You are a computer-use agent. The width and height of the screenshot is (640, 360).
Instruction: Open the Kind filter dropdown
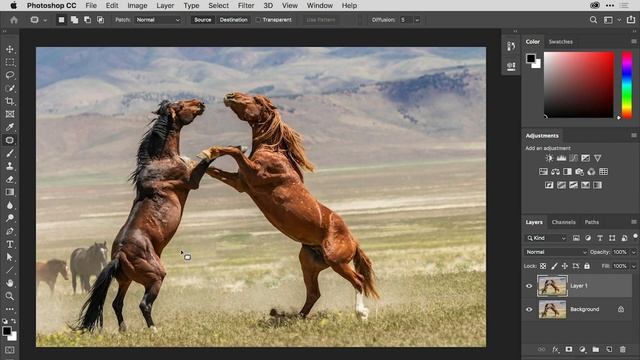(x=546, y=238)
